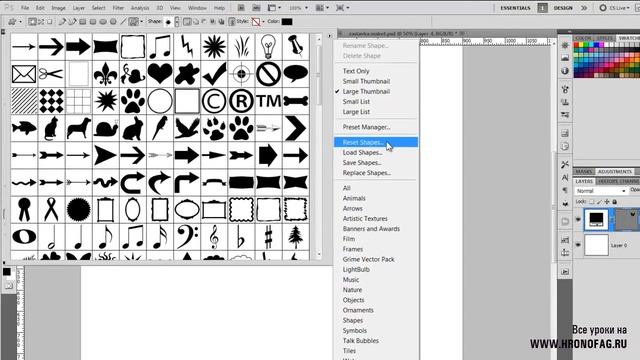640x360 pixels.
Task: Open the File menu
Action: click(x=25, y=8)
